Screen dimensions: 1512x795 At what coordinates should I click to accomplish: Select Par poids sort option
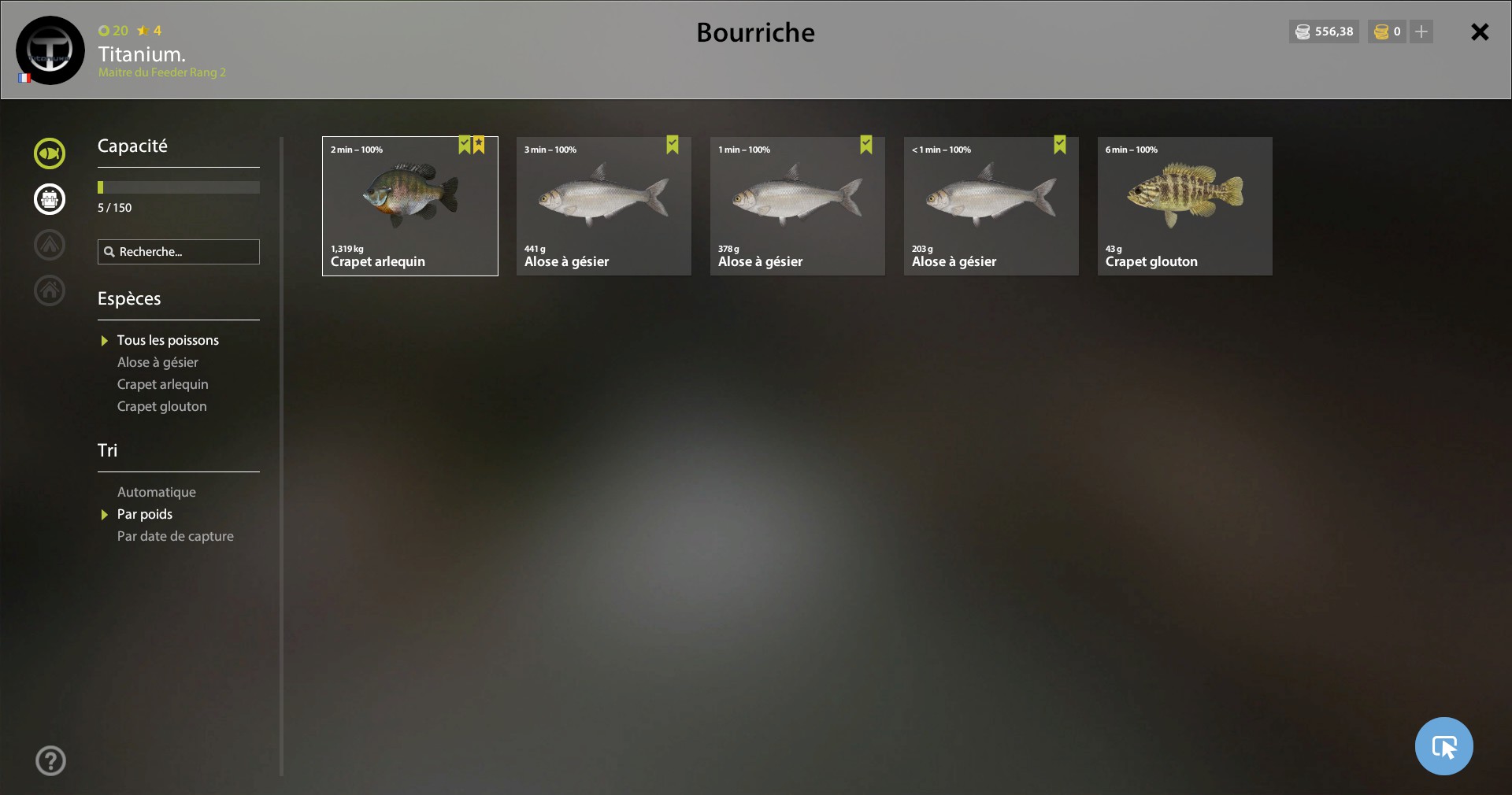tap(145, 514)
